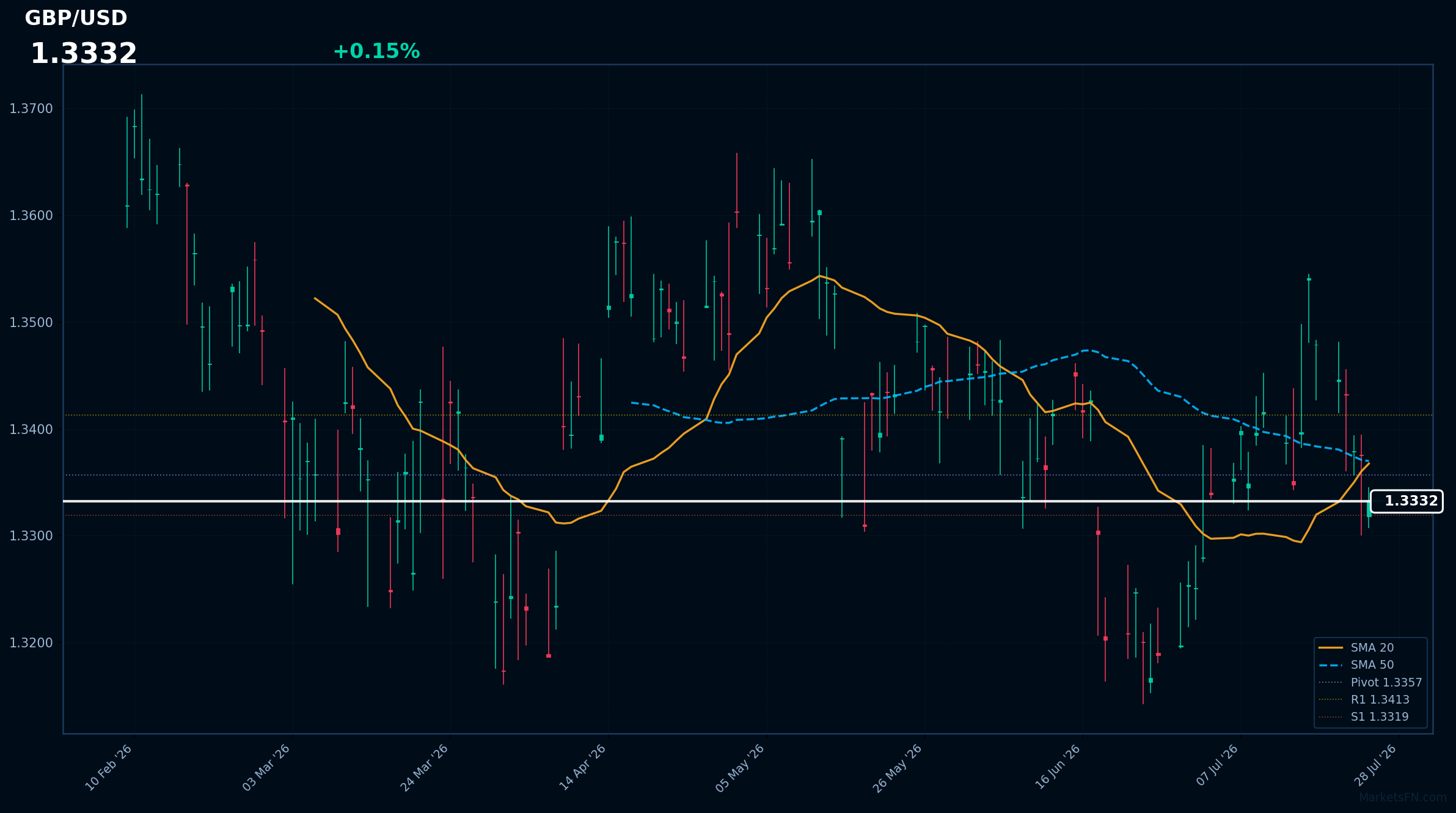This screenshot has height=813, width=1456.
Task: Click the 1.3200 y-axis label
Action: pyautogui.click(x=31, y=643)
